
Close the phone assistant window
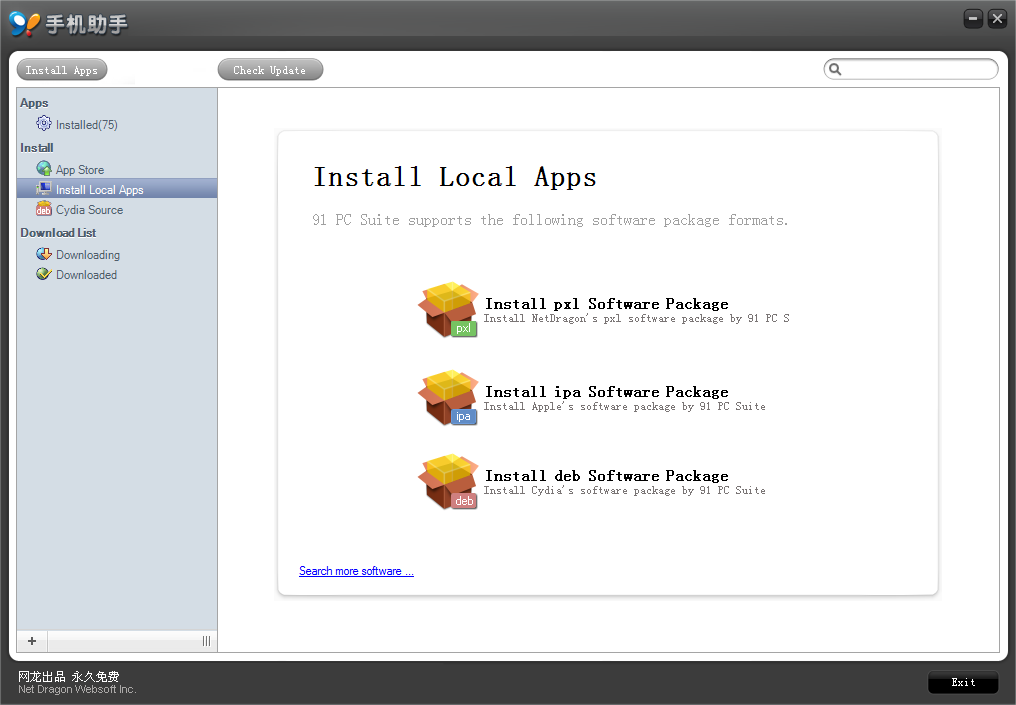(997, 19)
